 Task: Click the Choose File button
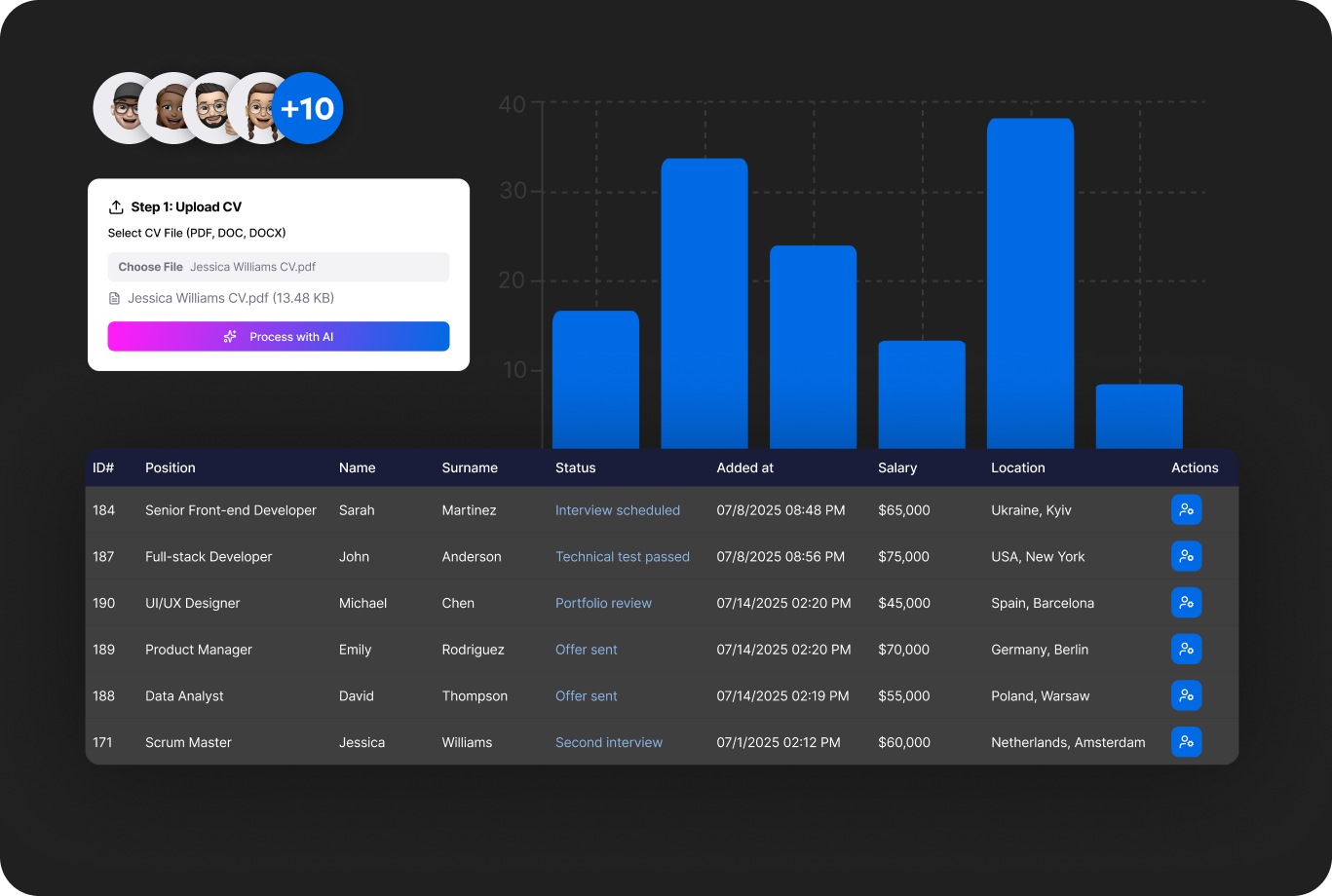point(150,267)
